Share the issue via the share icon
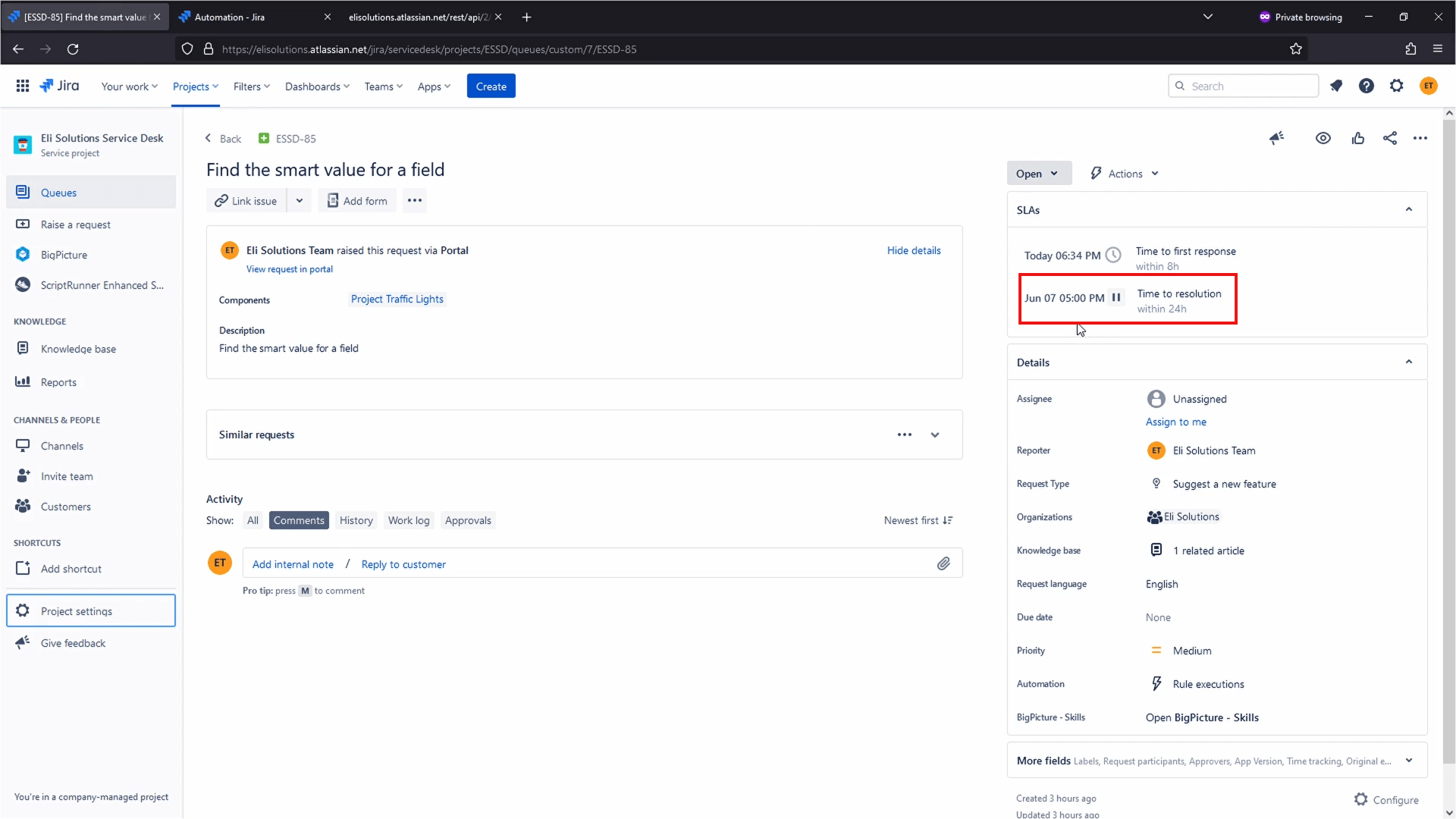Image resolution: width=1456 pixels, height=819 pixels. coord(1390,138)
